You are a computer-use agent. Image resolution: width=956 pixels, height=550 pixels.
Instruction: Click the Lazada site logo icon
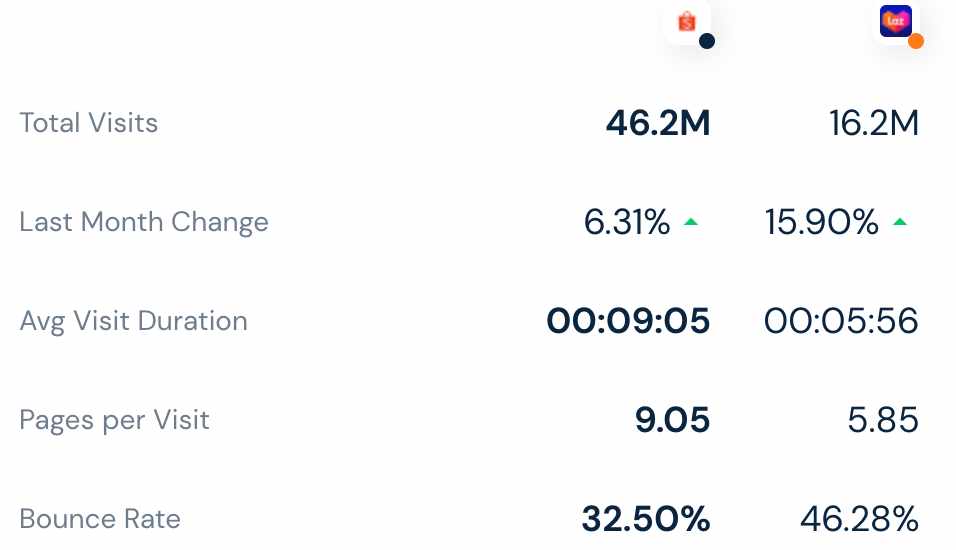pyautogui.click(x=896, y=21)
